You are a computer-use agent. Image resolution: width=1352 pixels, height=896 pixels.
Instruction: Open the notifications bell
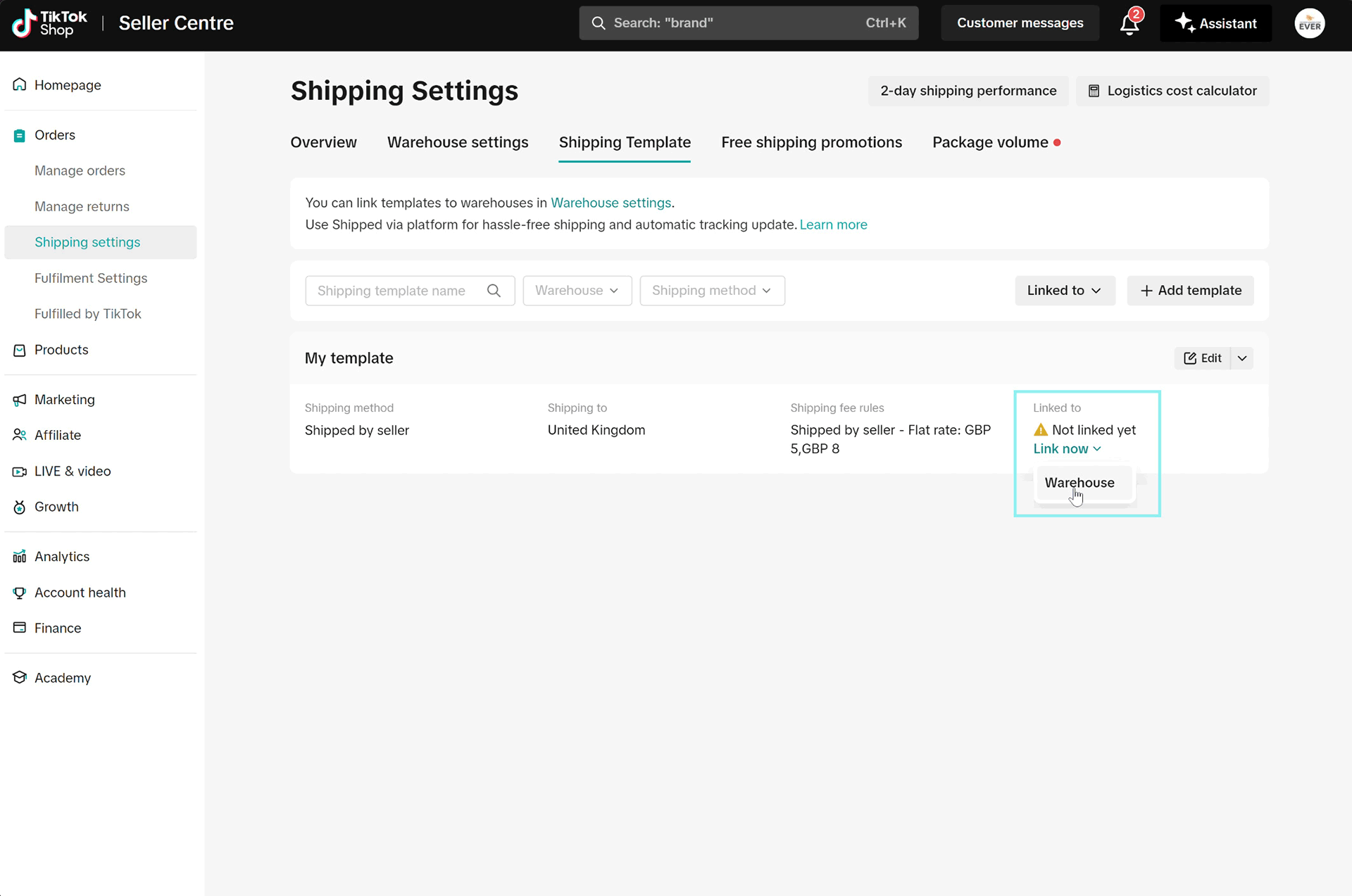1129,23
